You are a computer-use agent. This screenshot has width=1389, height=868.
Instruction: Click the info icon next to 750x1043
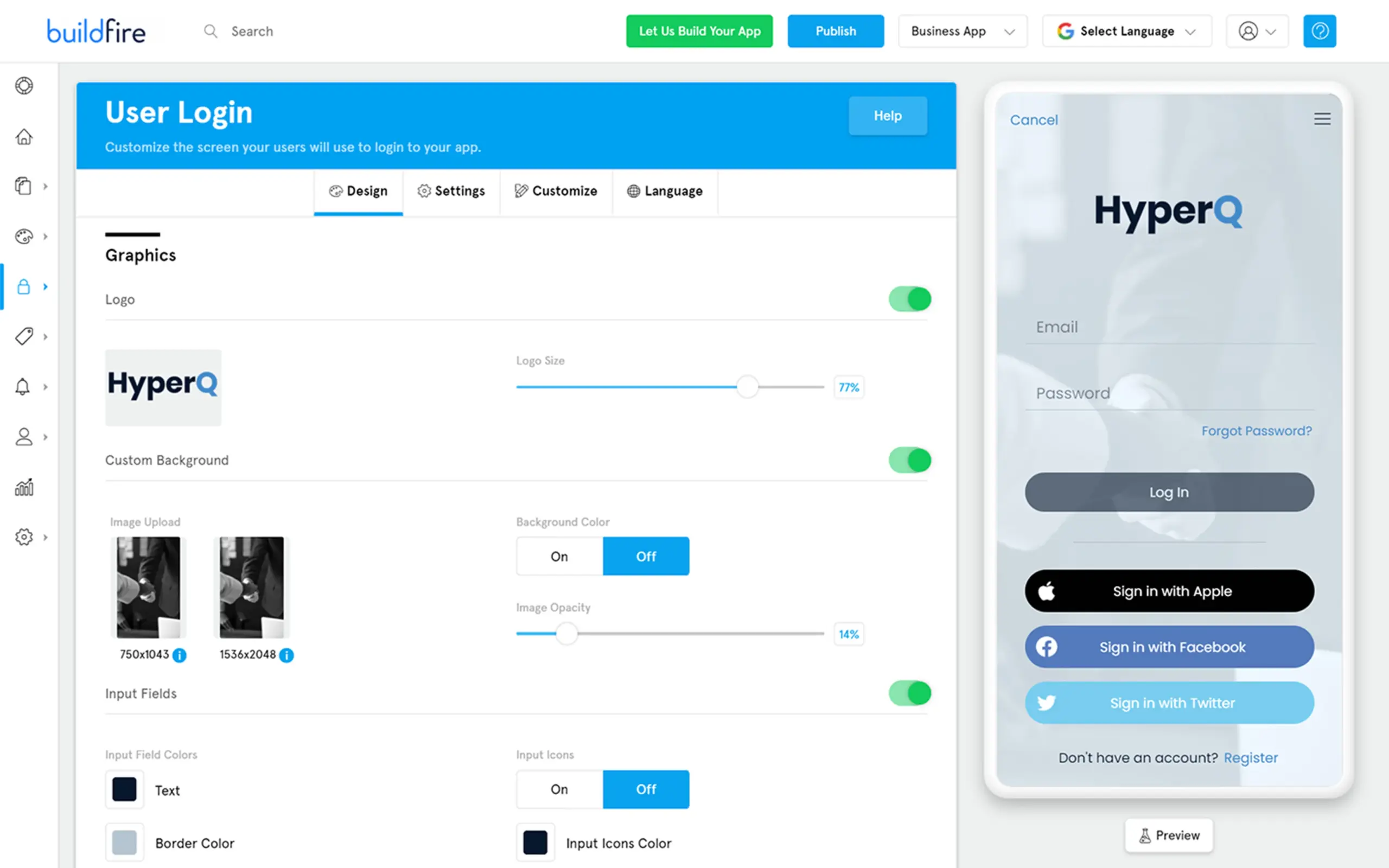pyautogui.click(x=180, y=655)
